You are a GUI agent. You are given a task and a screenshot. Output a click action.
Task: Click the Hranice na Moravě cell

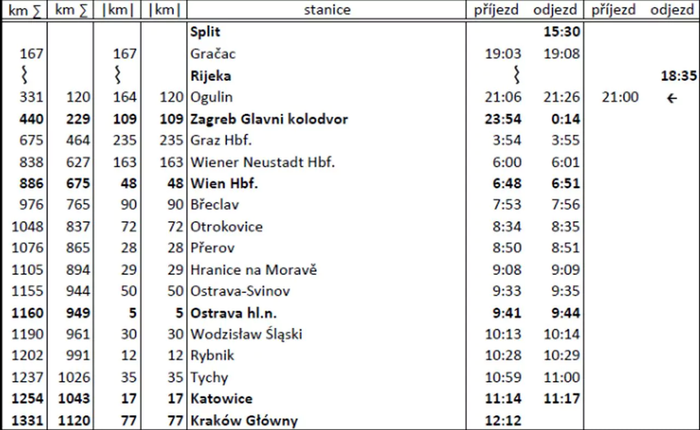tap(253, 269)
